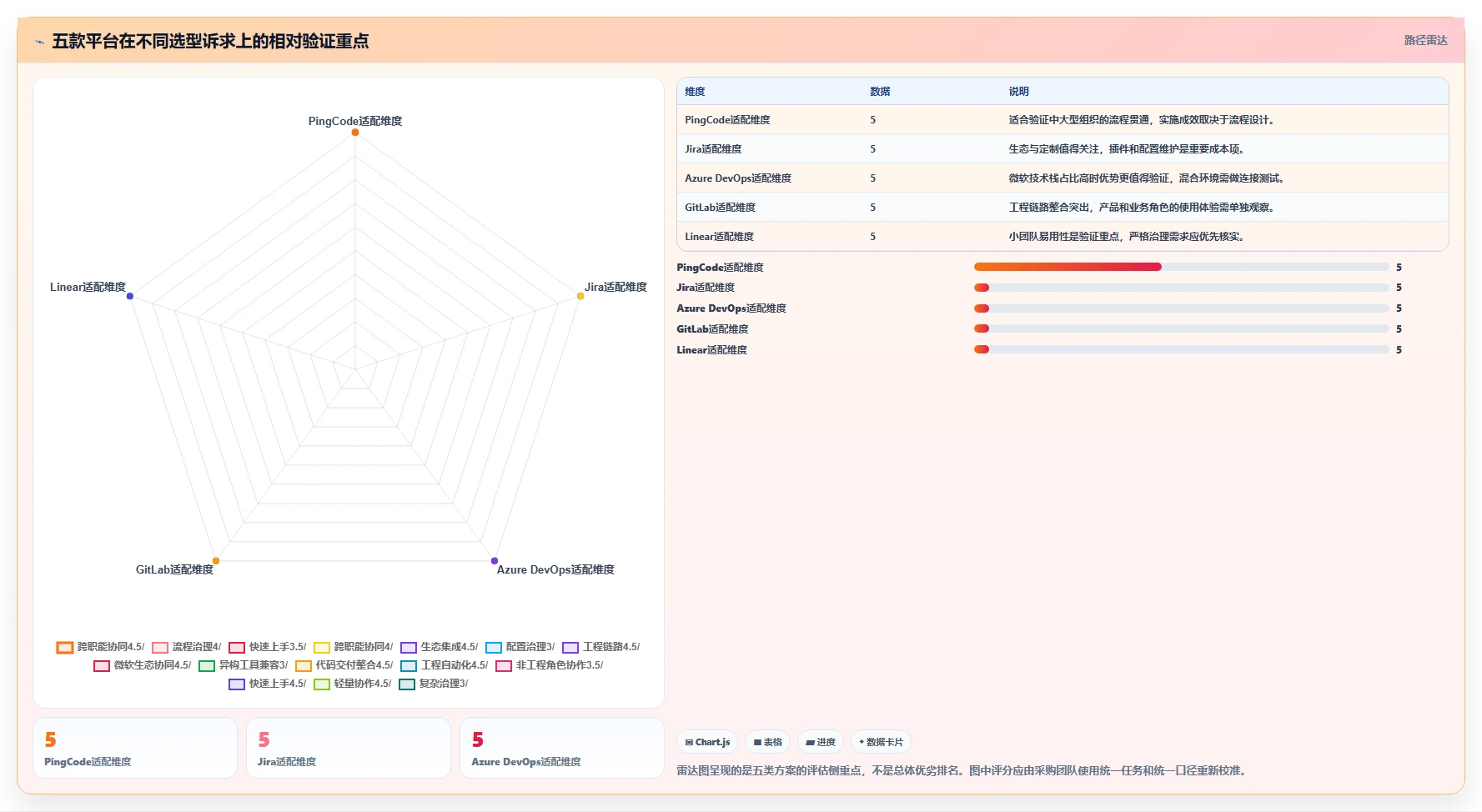Click the Linear适配维度 progress bar
The image size is (1482, 812).
pos(1182,349)
